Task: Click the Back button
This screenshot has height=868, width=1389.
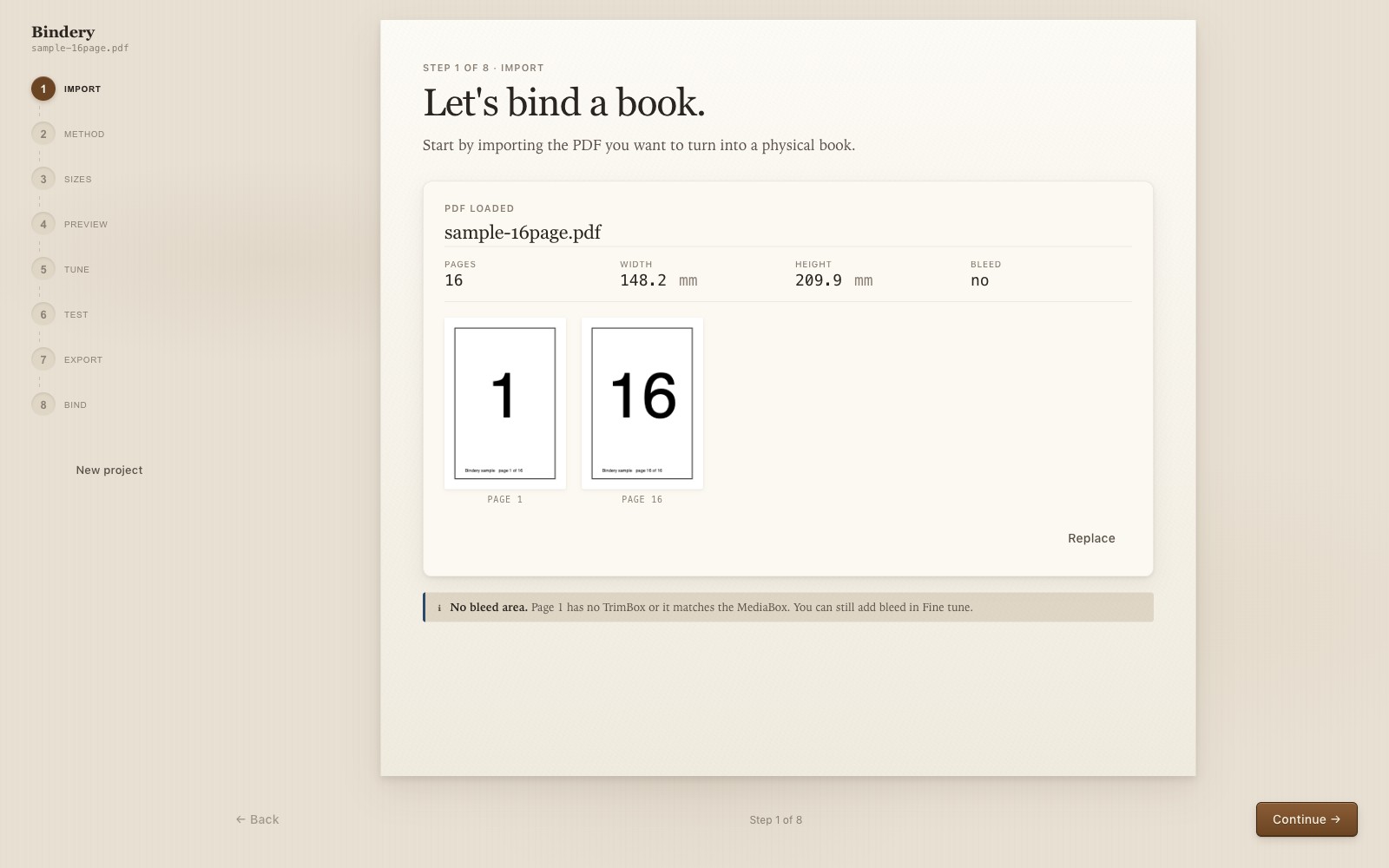Action: pos(257,819)
